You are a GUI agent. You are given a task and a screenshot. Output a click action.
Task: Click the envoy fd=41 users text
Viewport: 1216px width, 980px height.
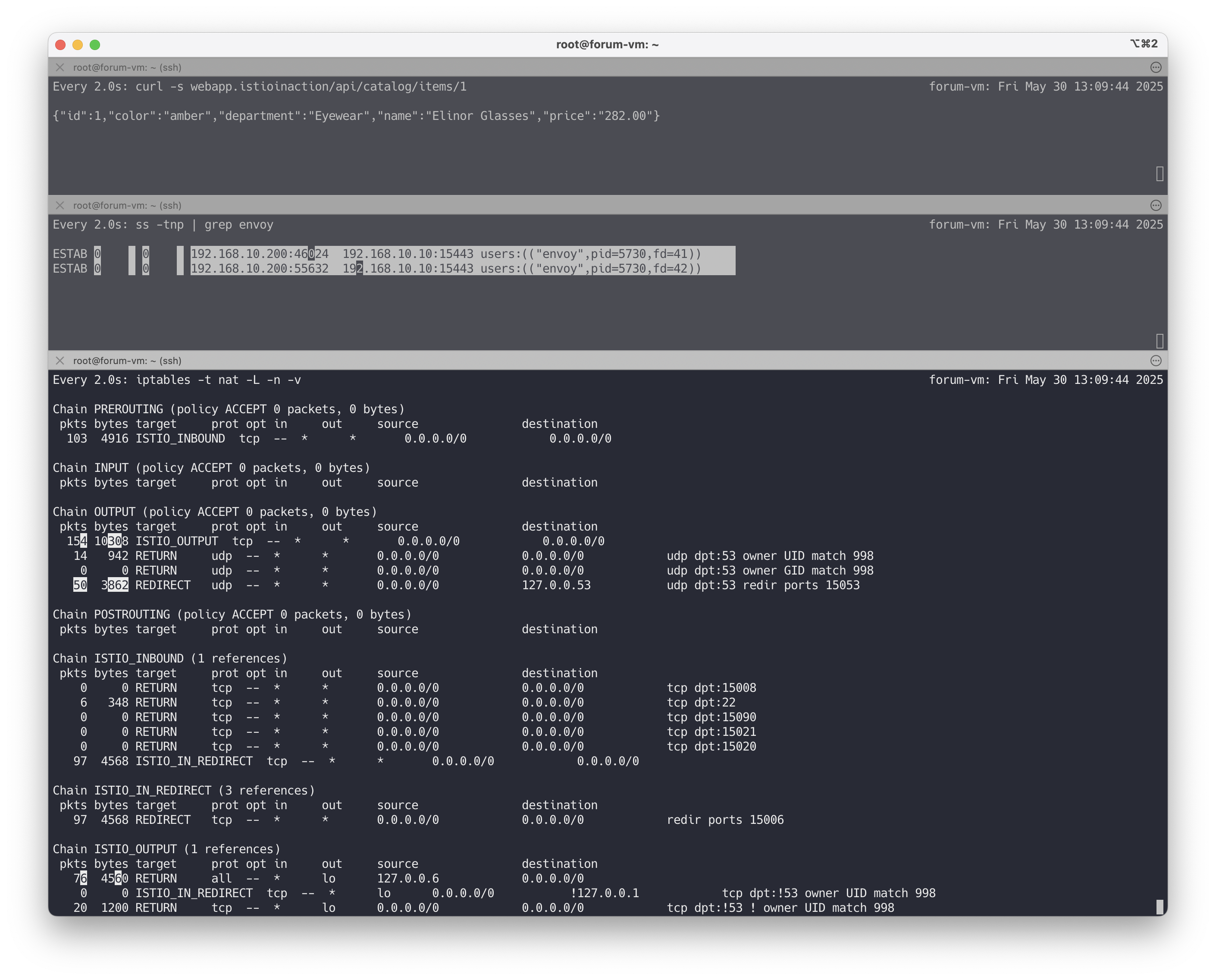[591, 254]
